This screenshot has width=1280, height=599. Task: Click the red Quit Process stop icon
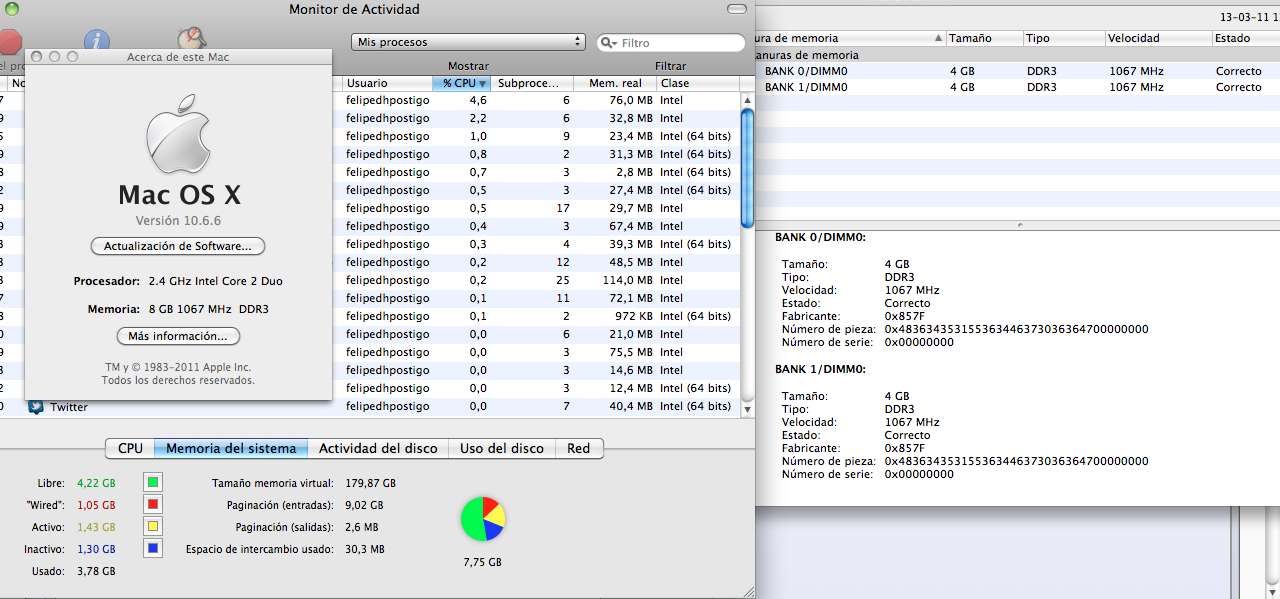coord(9,41)
